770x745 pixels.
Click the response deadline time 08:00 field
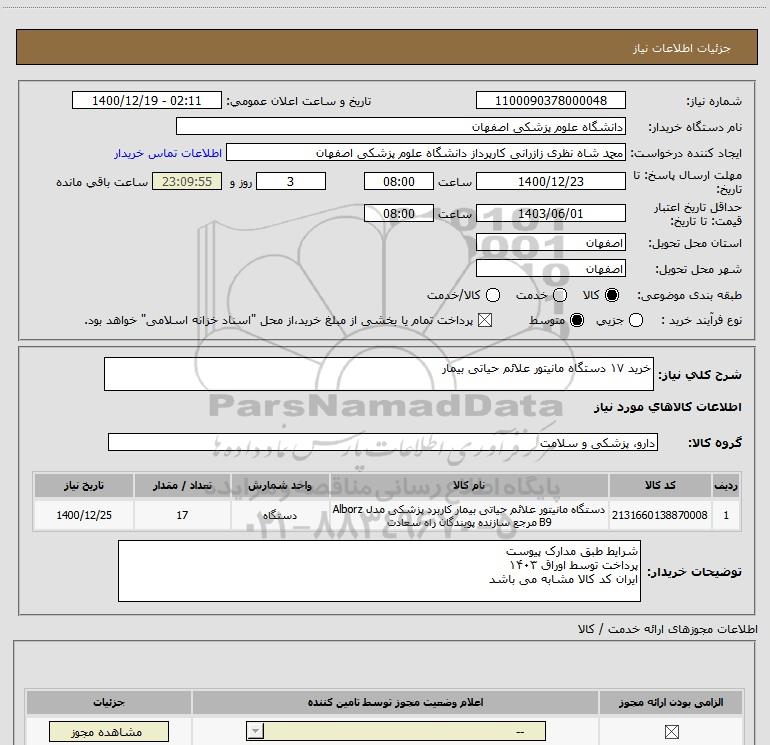click(x=399, y=181)
